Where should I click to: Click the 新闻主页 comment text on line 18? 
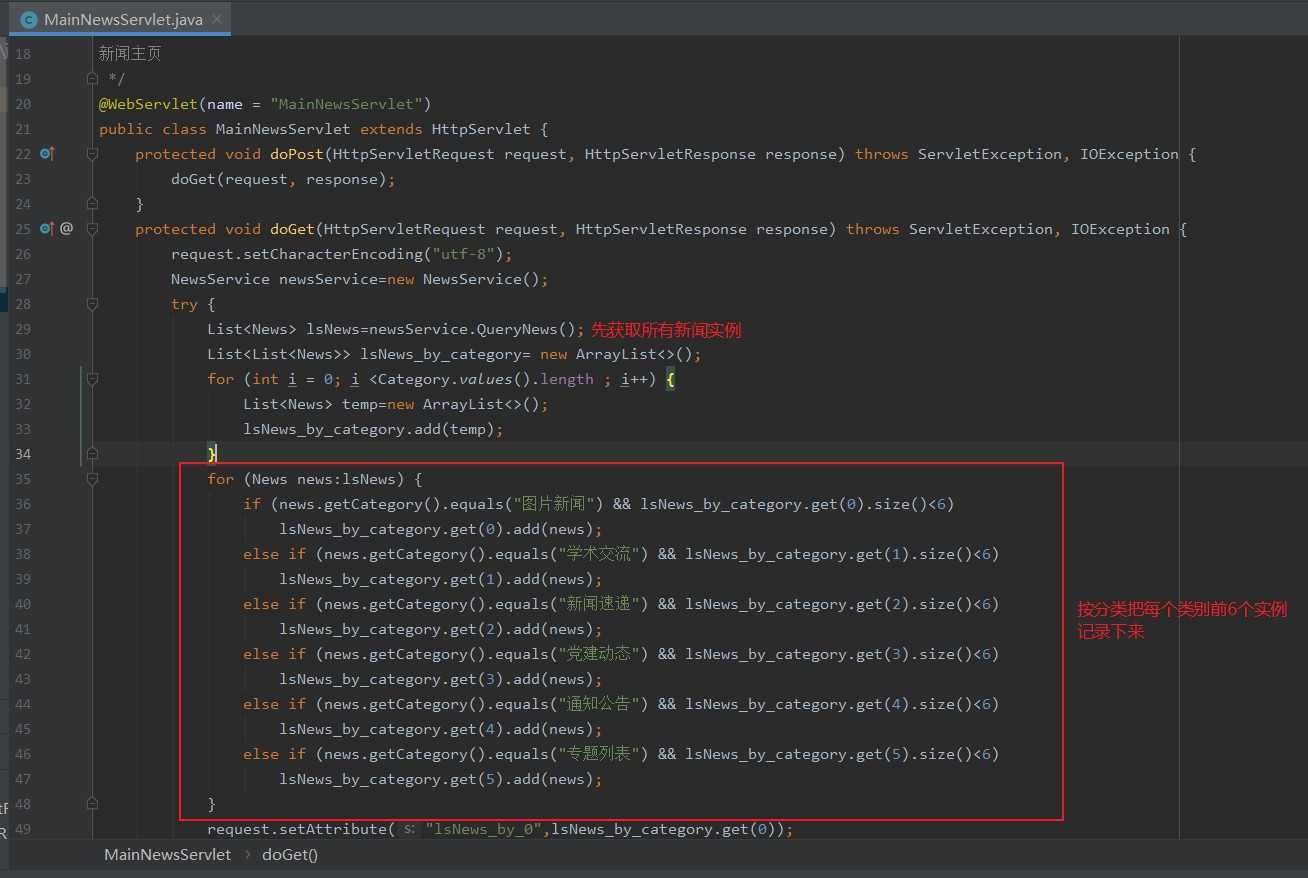click(x=130, y=54)
